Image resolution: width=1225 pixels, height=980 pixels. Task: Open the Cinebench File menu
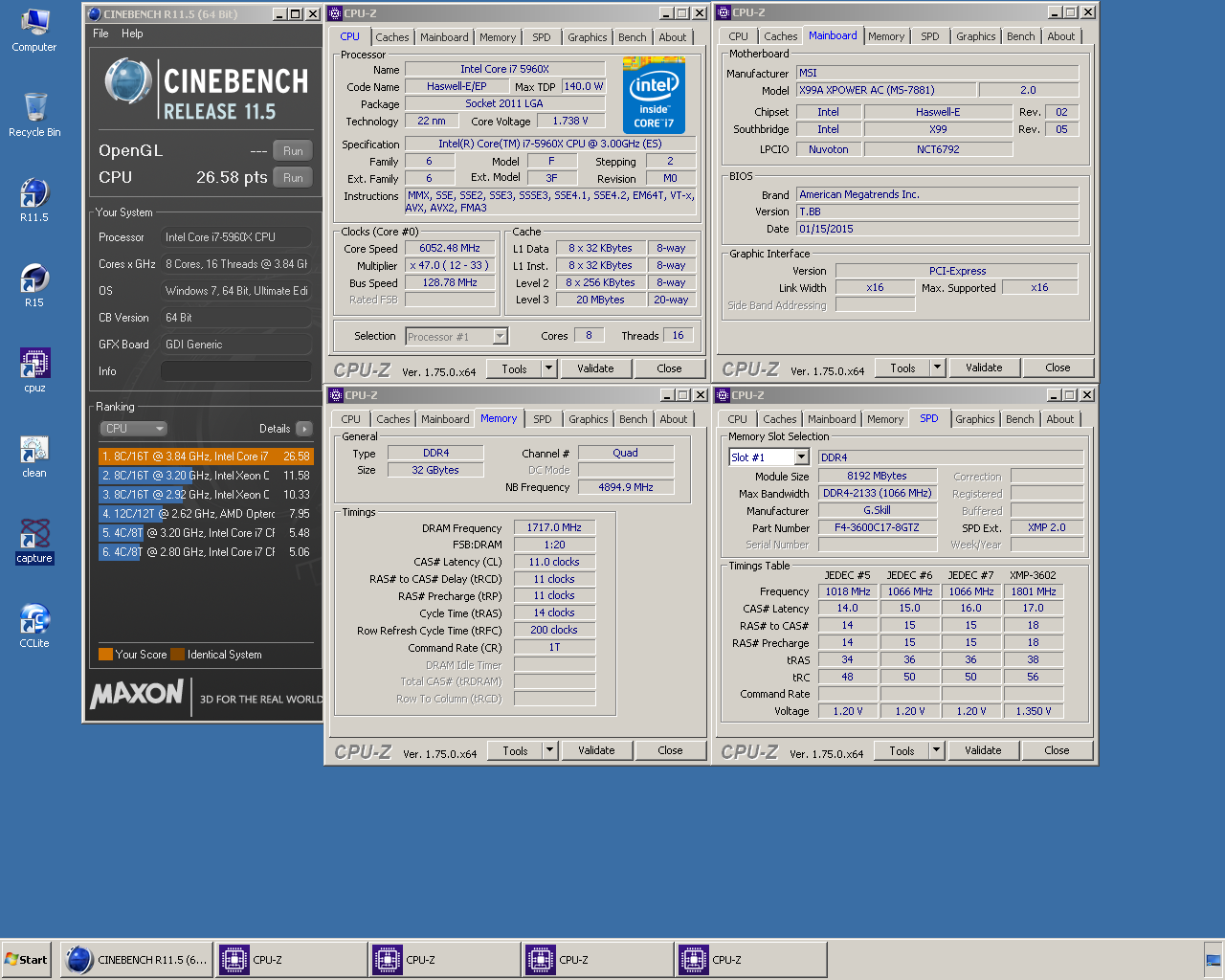pyautogui.click(x=100, y=33)
